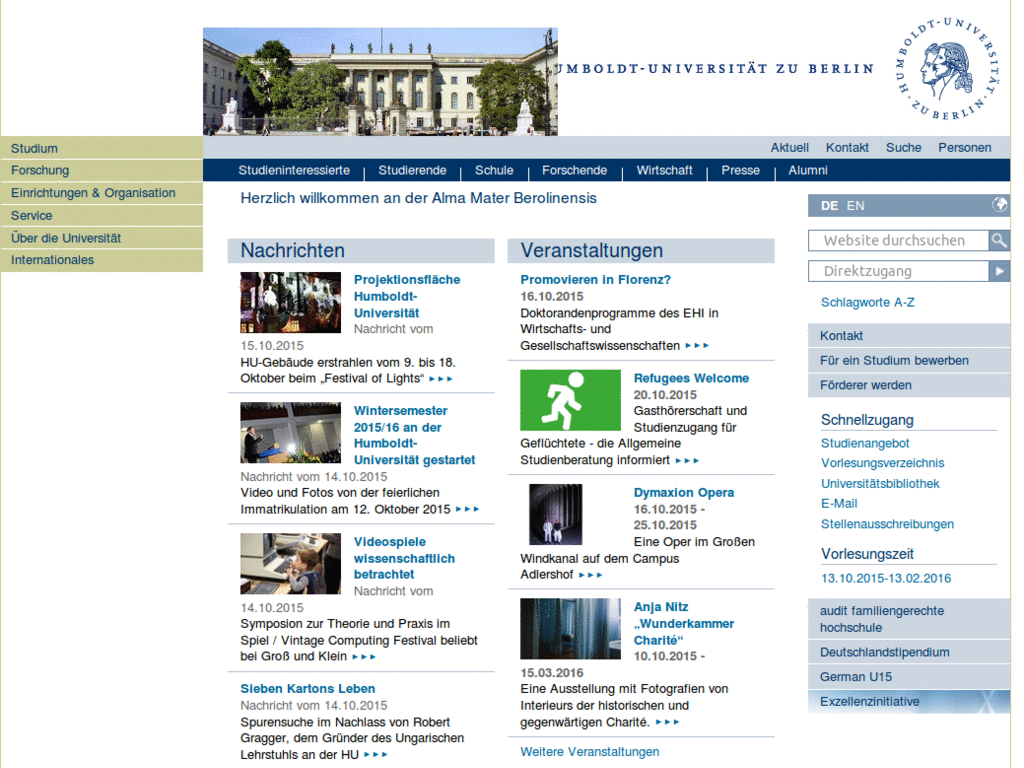Open the Videospiele news thumbnail
Screen dimensions: 1024x768
tap(291, 564)
